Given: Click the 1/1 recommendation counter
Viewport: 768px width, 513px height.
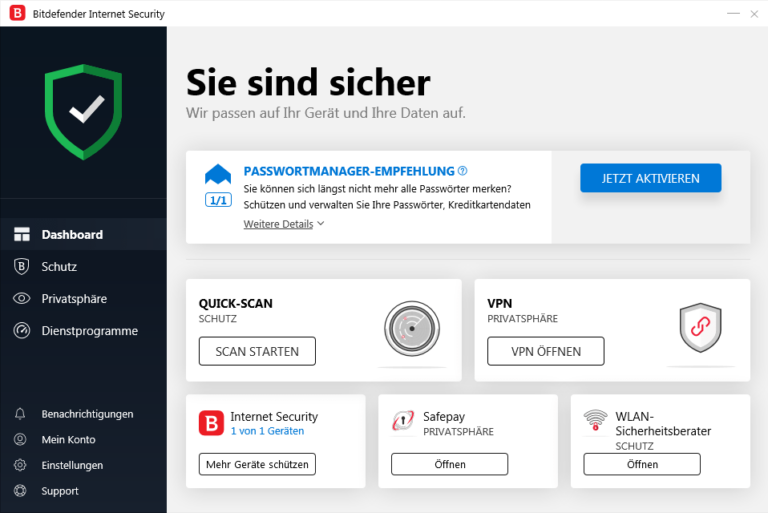Looking at the screenshot, I should click(218, 200).
